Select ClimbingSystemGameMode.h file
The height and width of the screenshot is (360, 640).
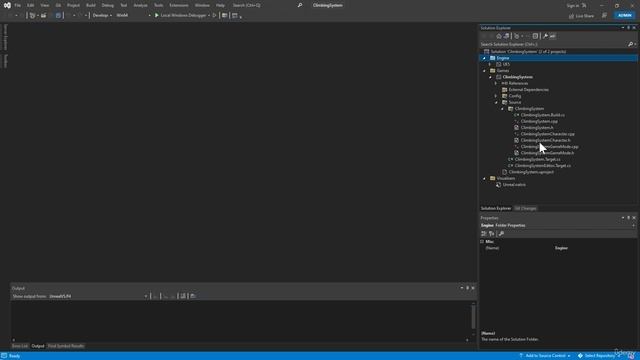547,153
